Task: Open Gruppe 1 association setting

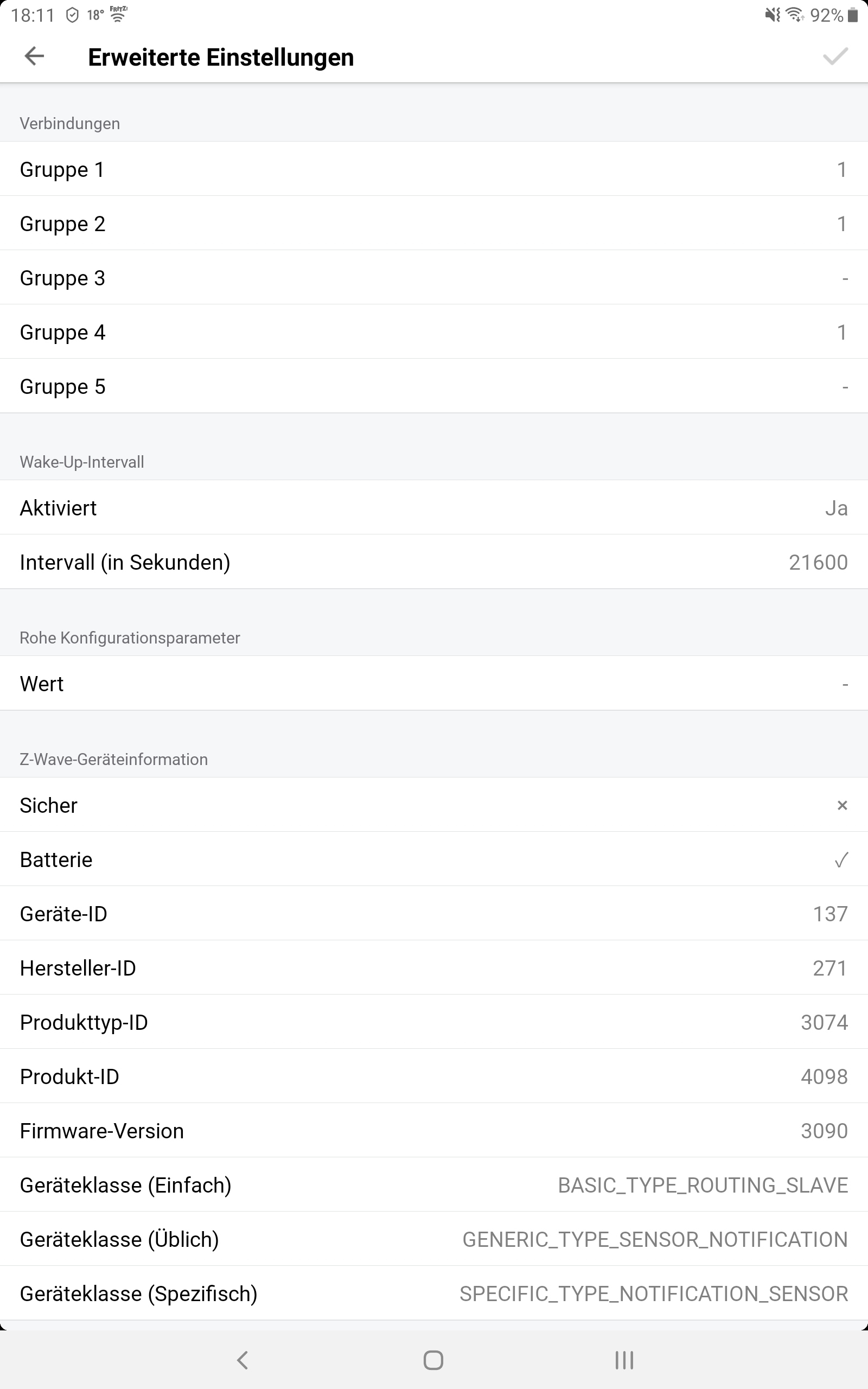Action: click(434, 169)
